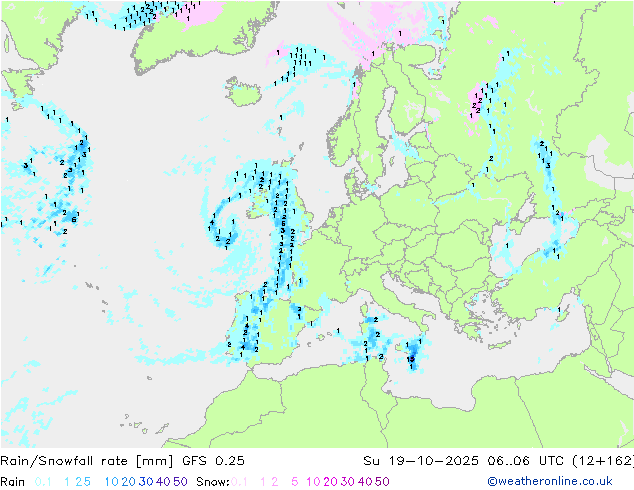Pick the rain legend 20 color value
The height and width of the screenshot is (490, 634).
pyautogui.click(x=129, y=482)
